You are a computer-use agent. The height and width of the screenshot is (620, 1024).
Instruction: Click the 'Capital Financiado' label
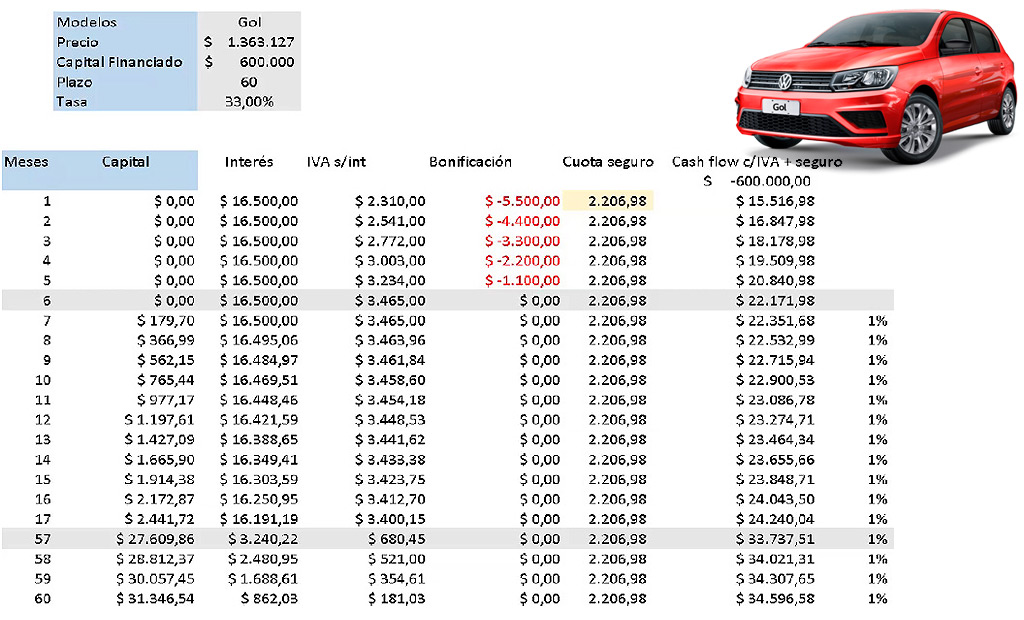point(120,62)
